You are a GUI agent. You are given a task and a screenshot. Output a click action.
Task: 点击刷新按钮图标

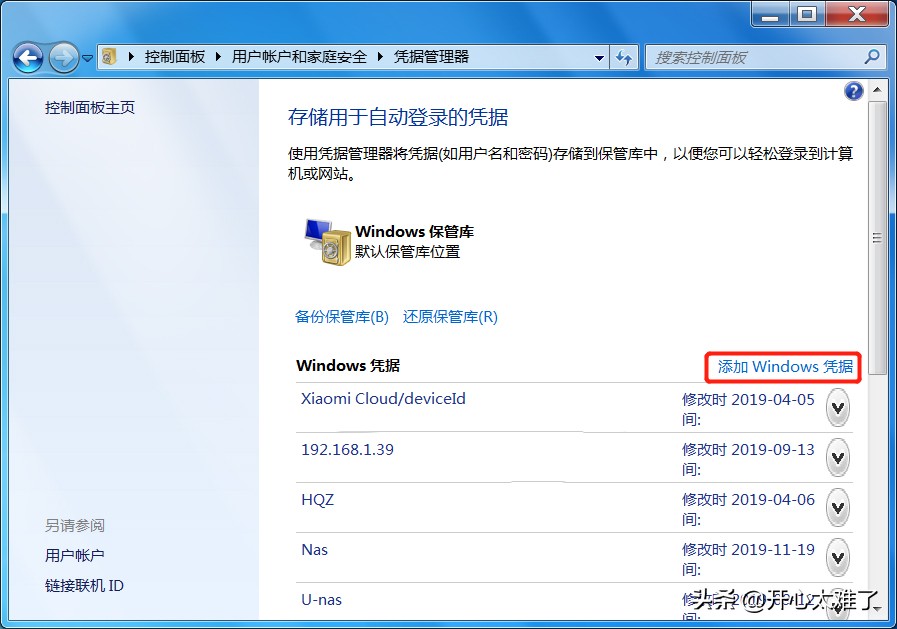(x=624, y=57)
